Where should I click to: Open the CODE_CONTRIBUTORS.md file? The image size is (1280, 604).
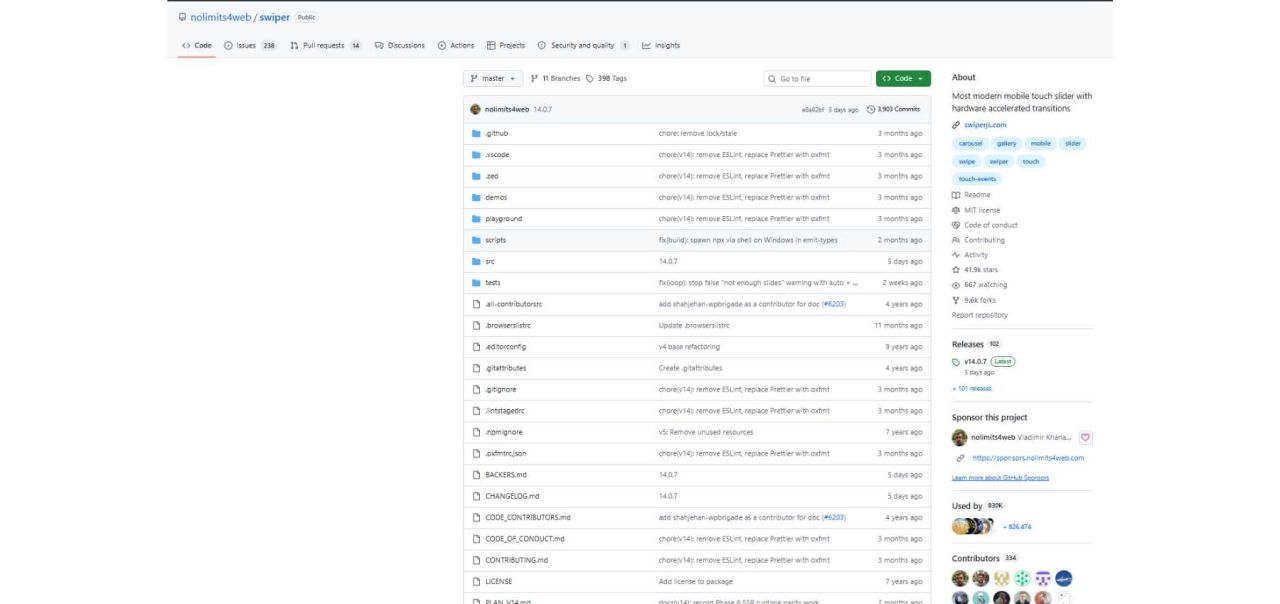527,517
